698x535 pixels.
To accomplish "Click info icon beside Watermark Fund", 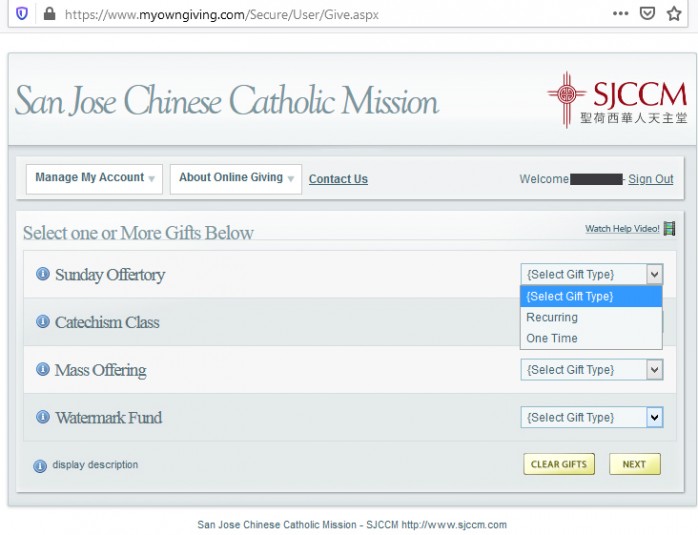I will click(43, 417).
